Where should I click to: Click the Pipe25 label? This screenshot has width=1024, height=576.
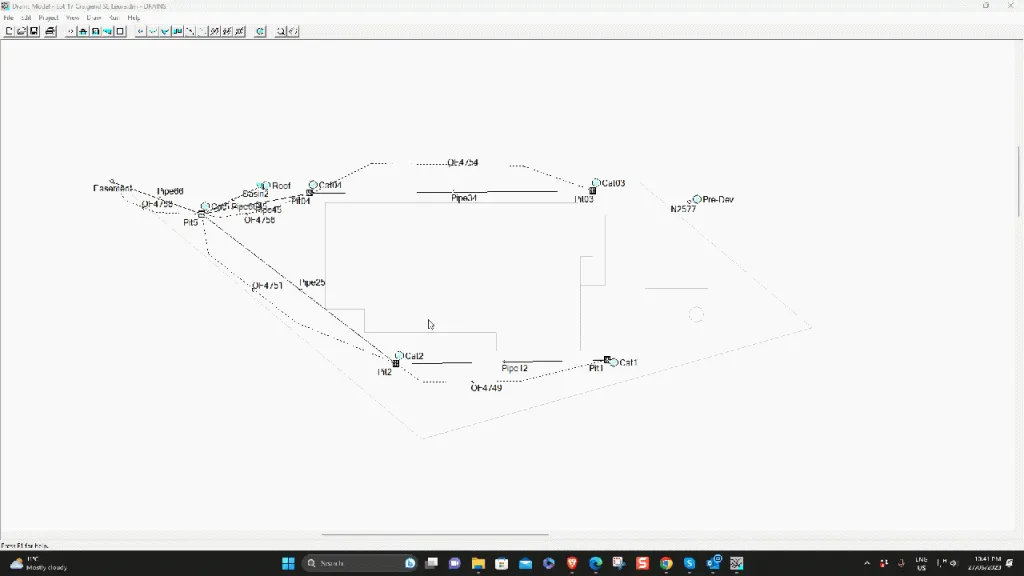tap(312, 283)
